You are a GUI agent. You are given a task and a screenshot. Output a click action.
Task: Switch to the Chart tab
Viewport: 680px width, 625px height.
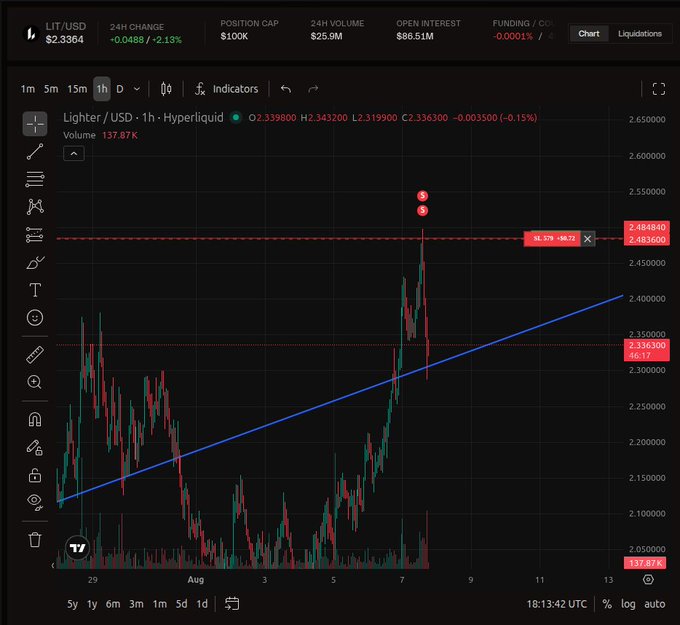pyautogui.click(x=588, y=33)
